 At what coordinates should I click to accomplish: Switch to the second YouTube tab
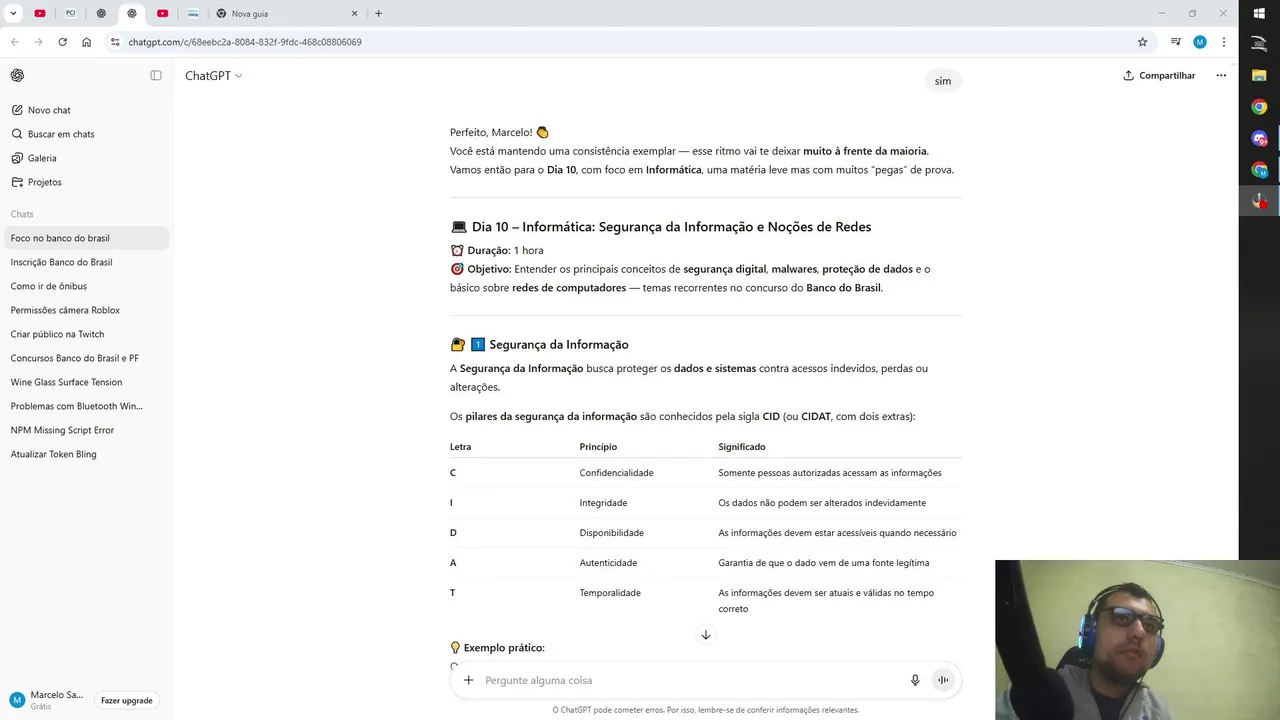tap(162, 14)
